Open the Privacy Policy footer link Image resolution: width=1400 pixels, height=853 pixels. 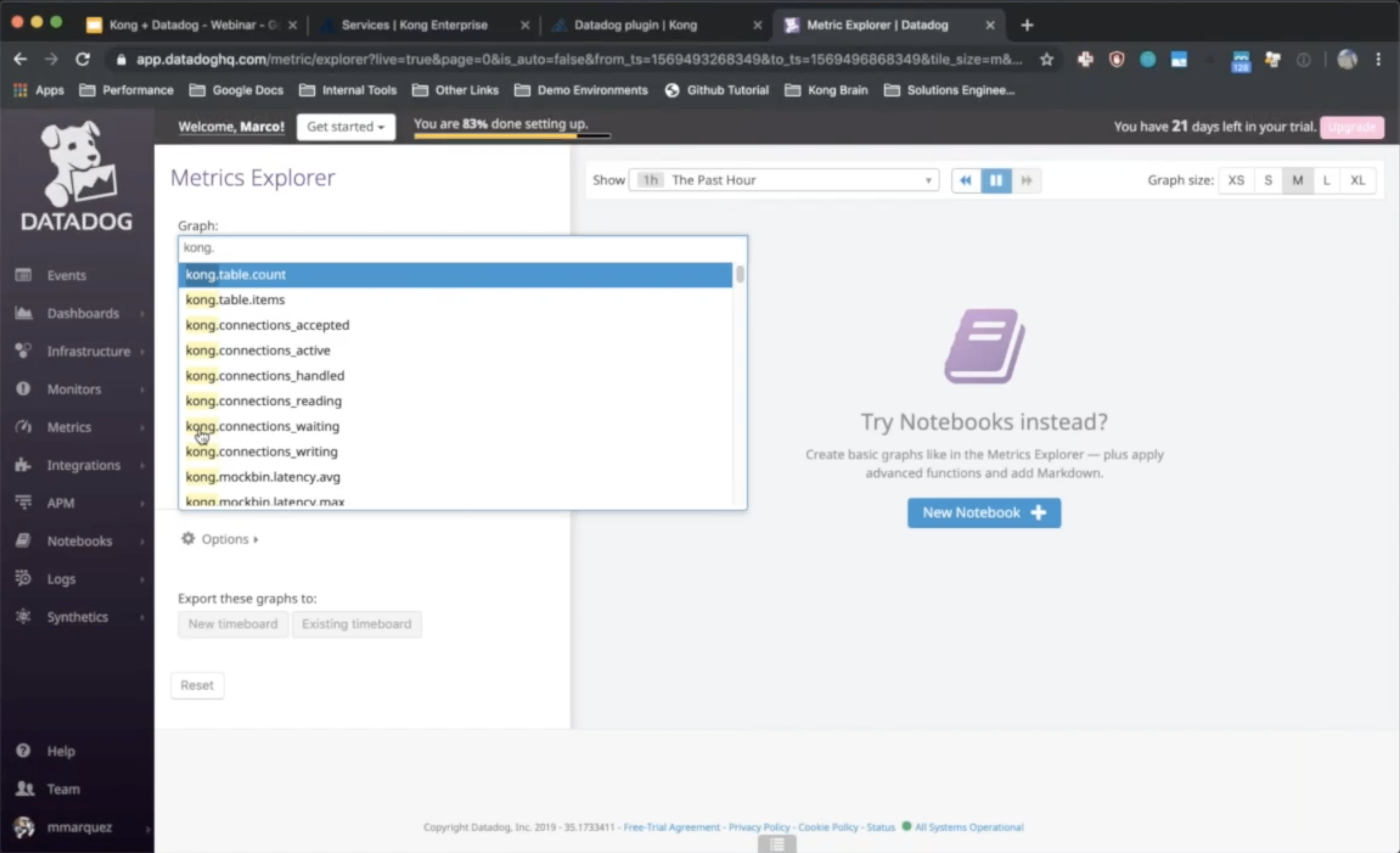pyautogui.click(x=758, y=827)
